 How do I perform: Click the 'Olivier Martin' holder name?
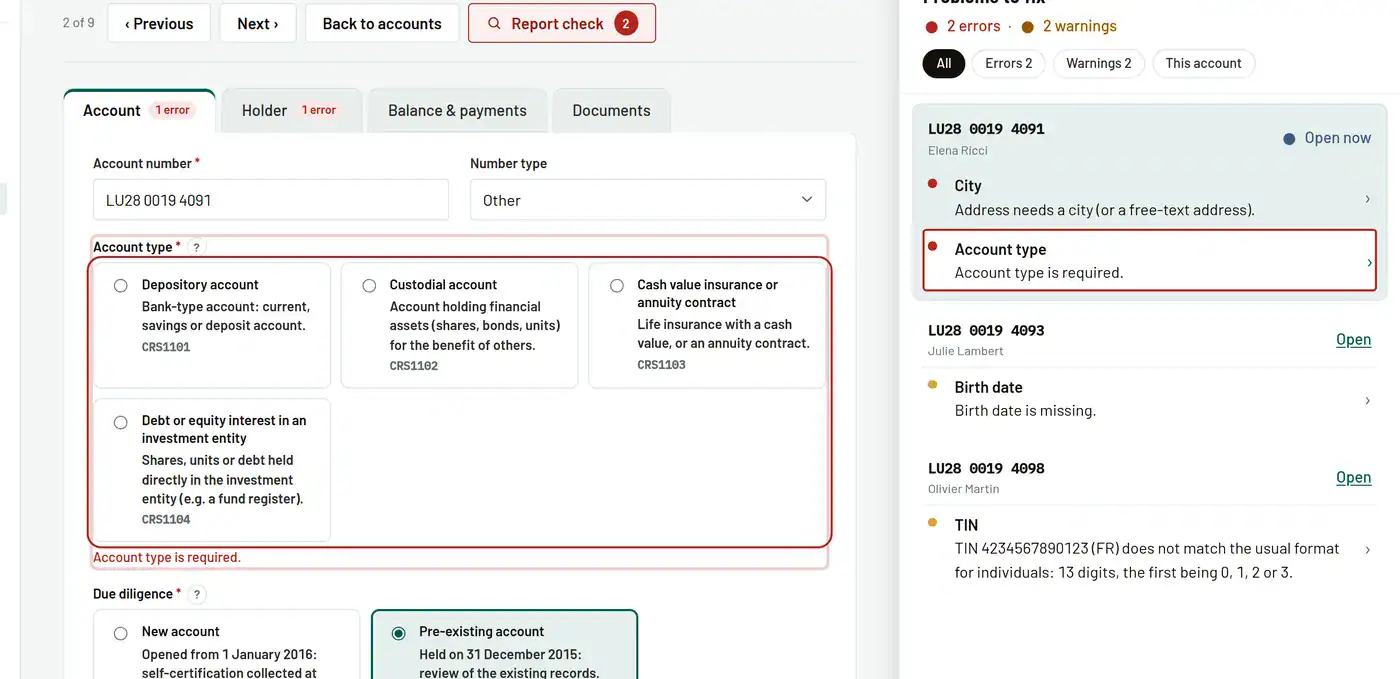964,489
